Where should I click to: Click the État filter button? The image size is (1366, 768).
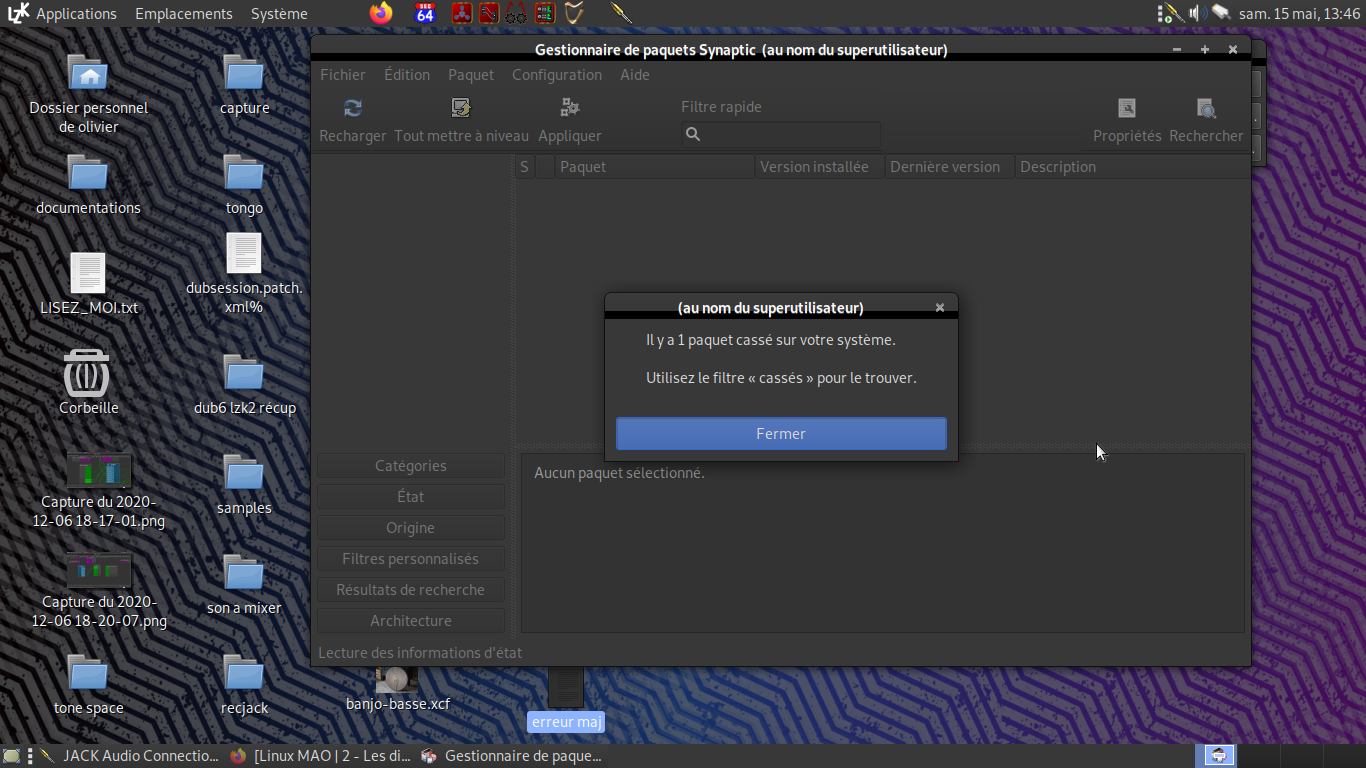(411, 497)
